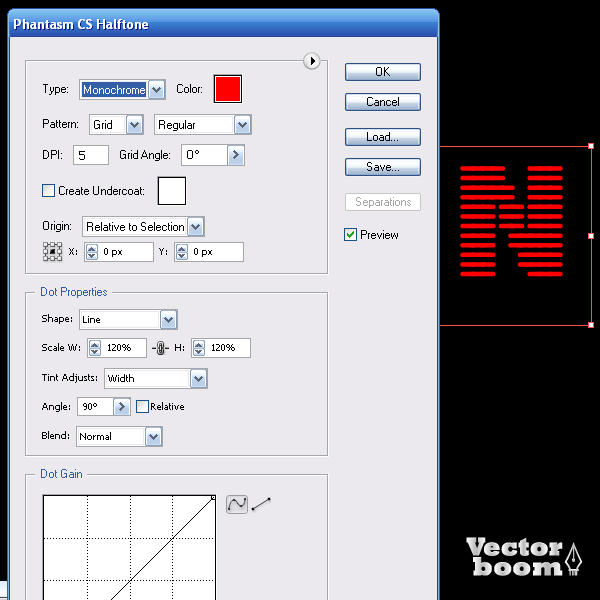Click the Scale W 120% field
The width and height of the screenshot is (600, 600).
click(123, 348)
